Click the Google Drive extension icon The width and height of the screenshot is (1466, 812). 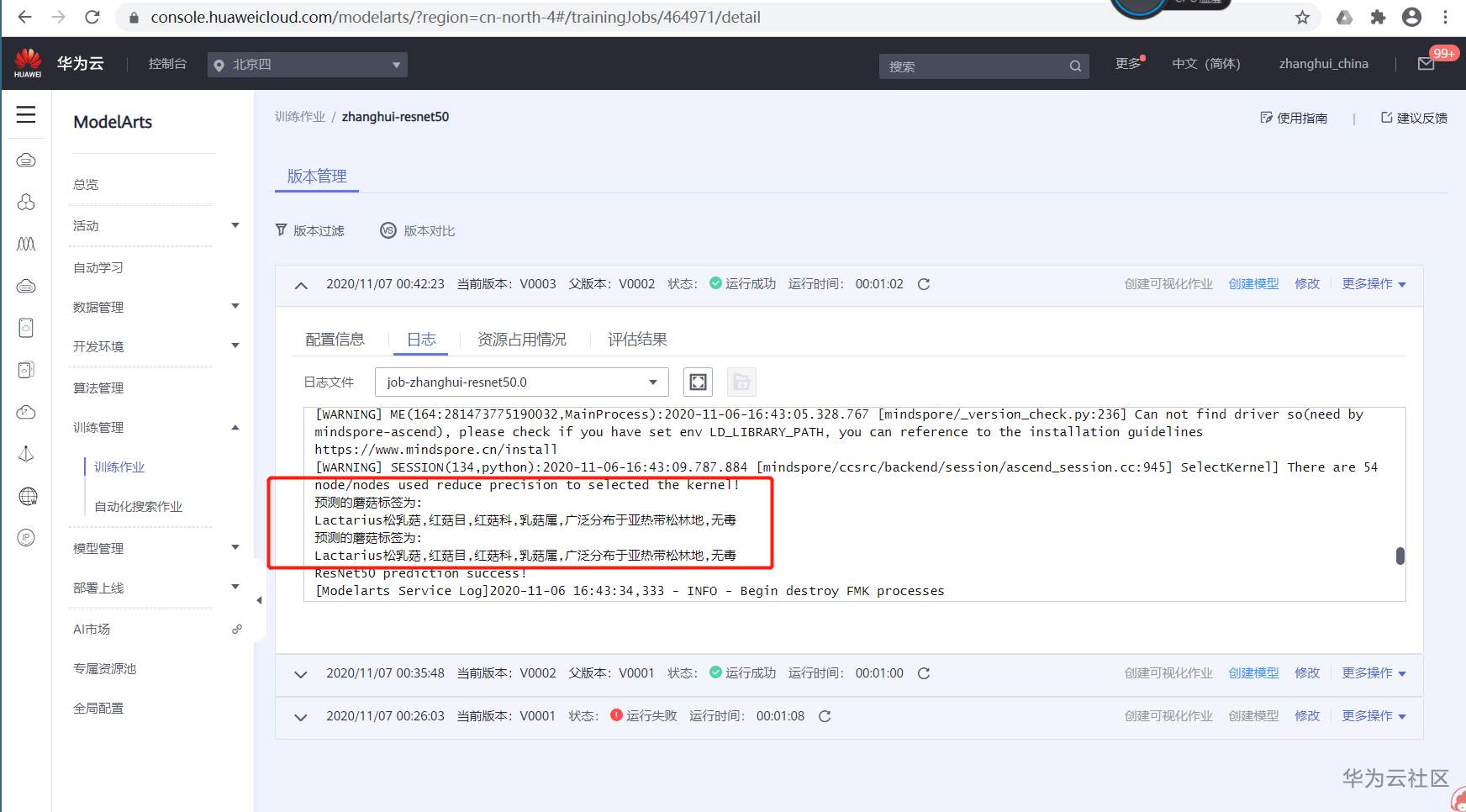pyautogui.click(x=1345, y=17)
